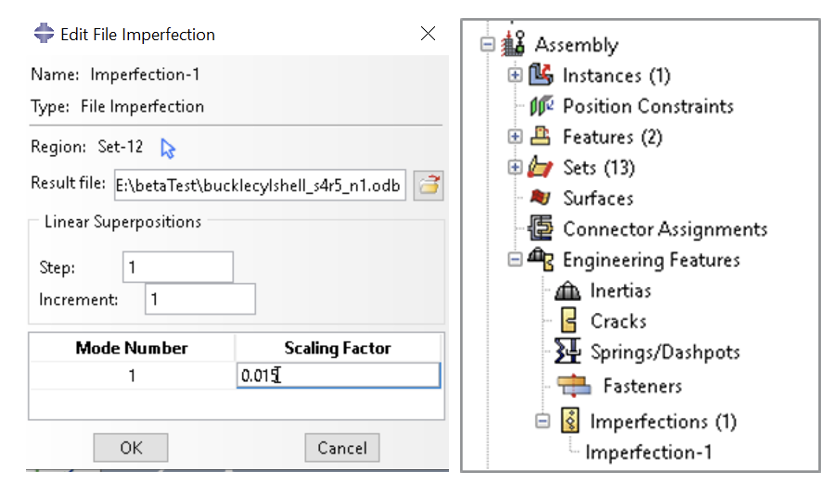Click the Sets folder icon
Image resolution: width=834 pixels, height=492 pixels.
541,167
